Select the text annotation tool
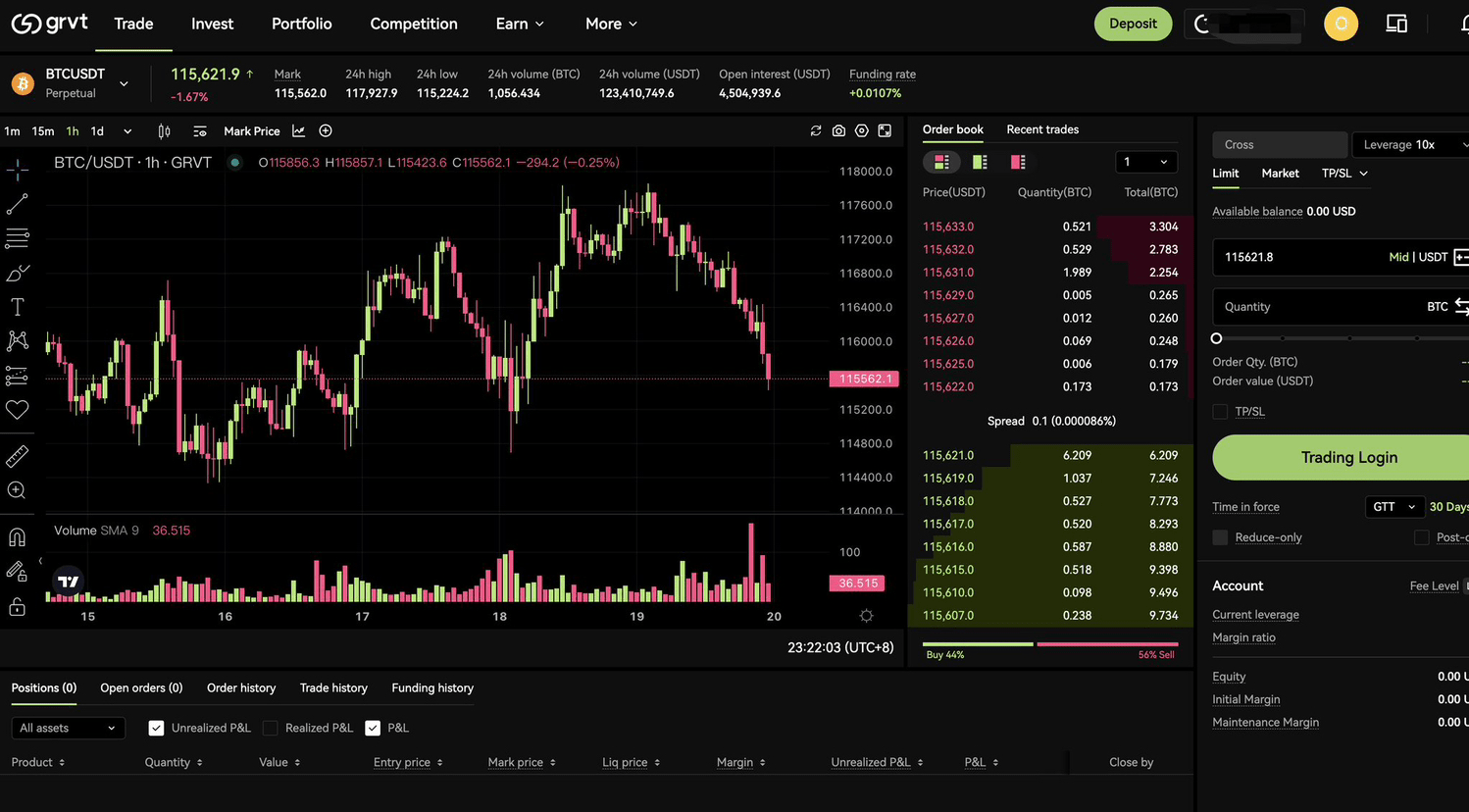Image resolution: width=1469 pixels, height=812 pixels. point(18,307)
